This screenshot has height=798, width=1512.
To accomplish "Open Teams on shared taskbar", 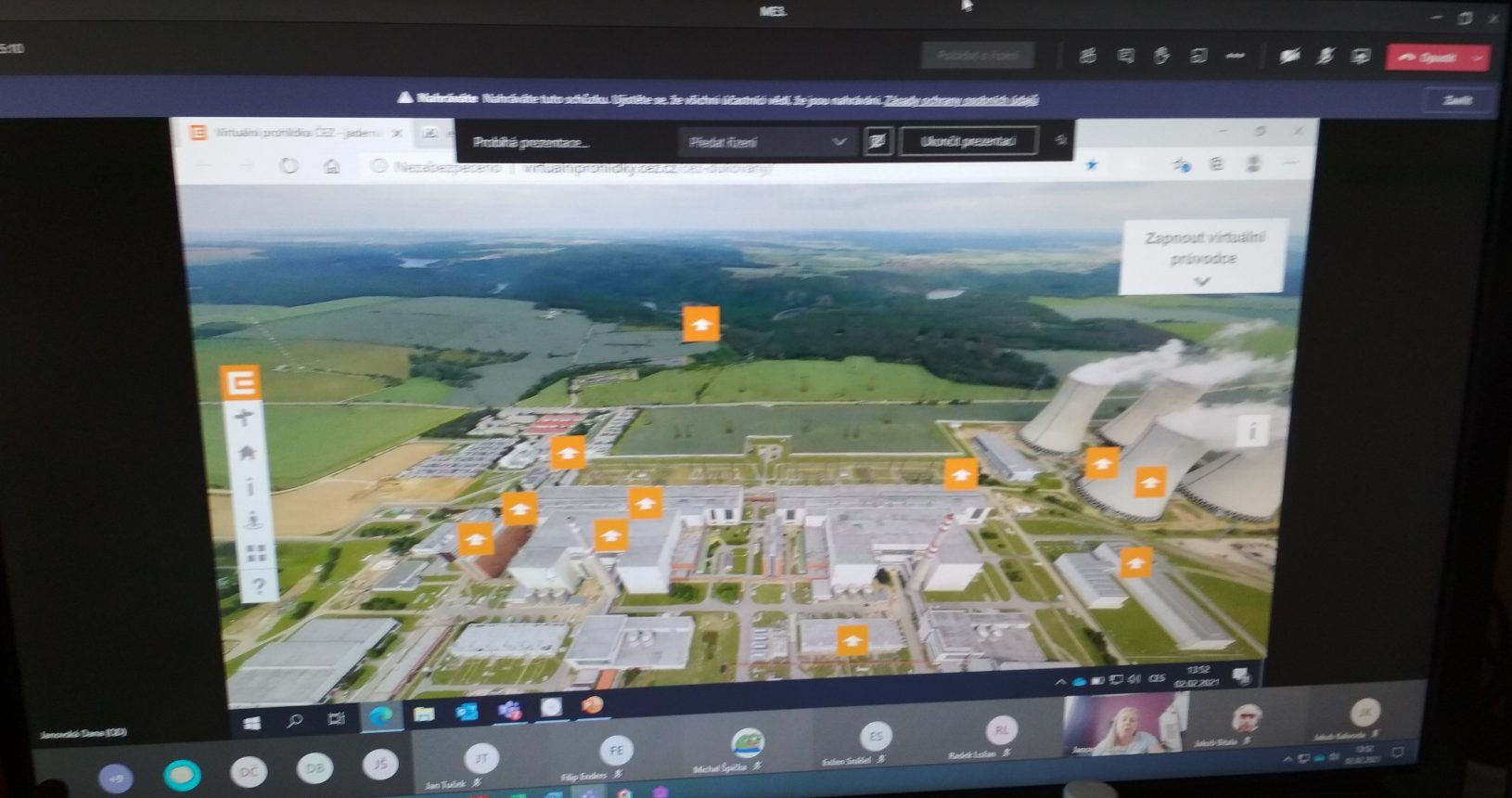I will pos(508,712).
